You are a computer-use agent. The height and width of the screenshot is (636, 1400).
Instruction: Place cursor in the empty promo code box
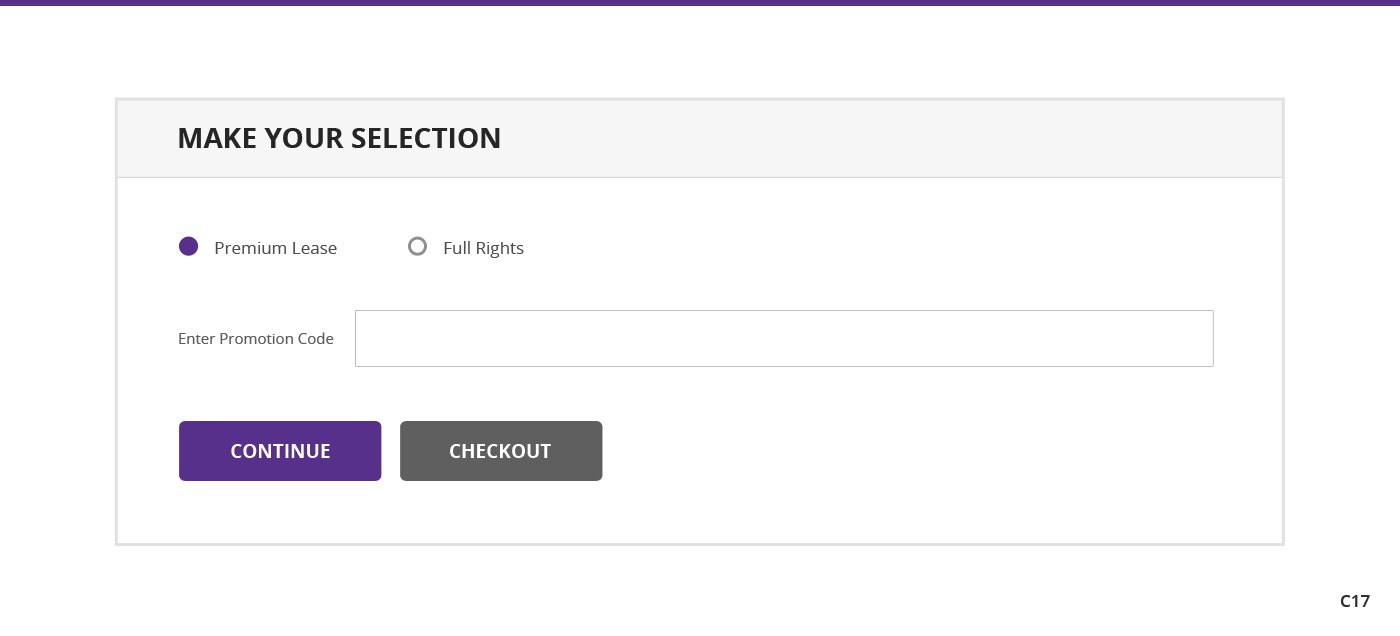(784, 338)
